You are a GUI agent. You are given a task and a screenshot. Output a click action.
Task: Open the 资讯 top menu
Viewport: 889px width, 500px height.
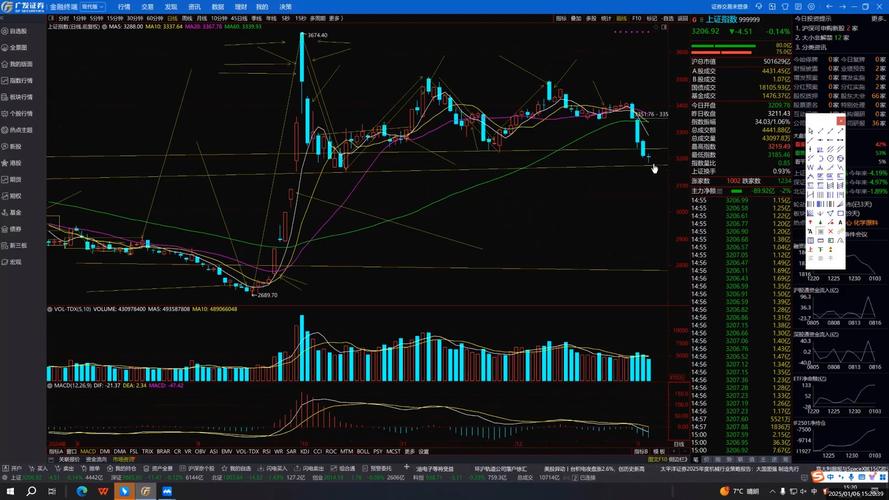(195, 6)
